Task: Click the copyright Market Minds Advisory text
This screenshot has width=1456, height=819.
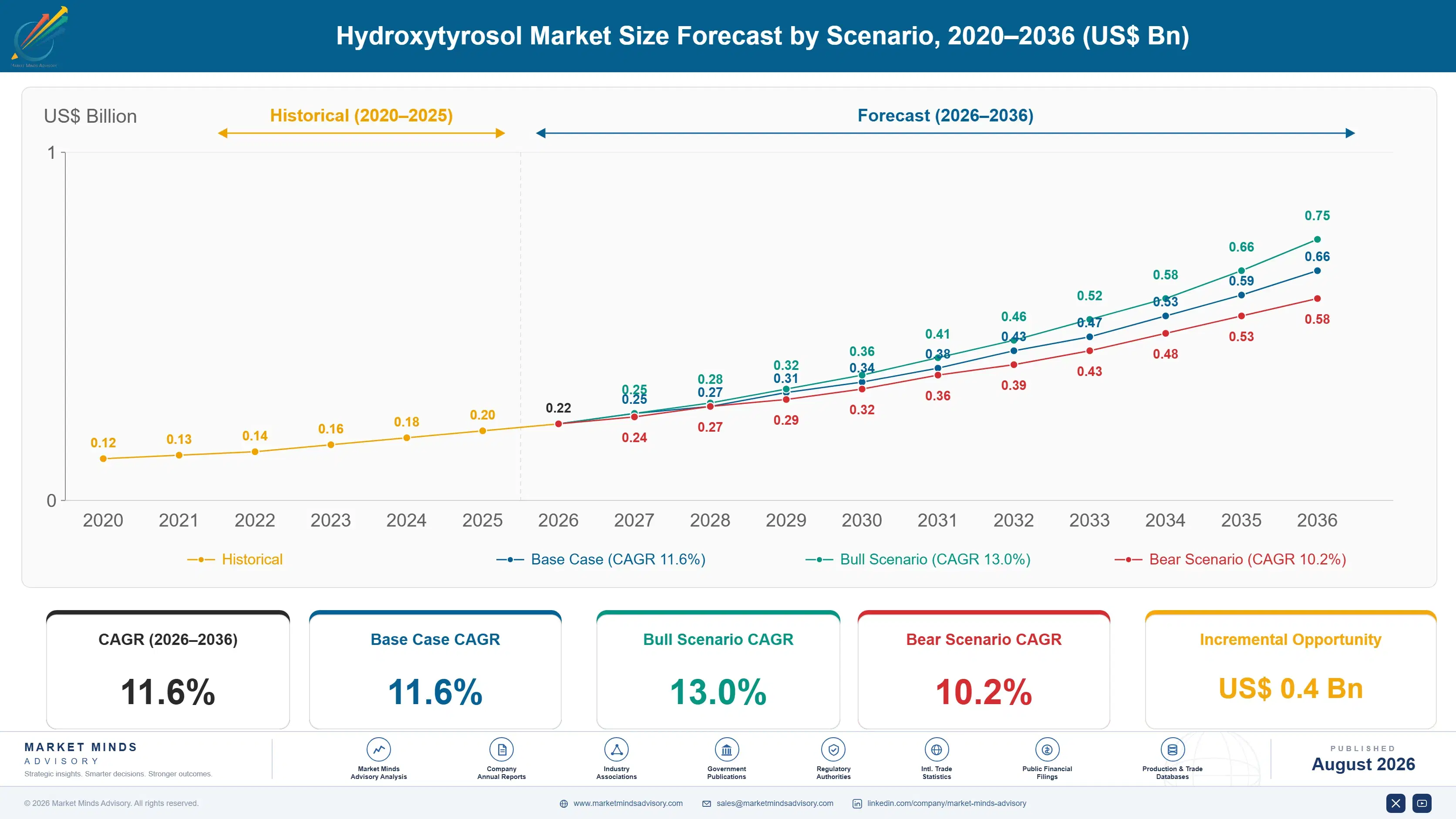Action: (x=111, y=803)
